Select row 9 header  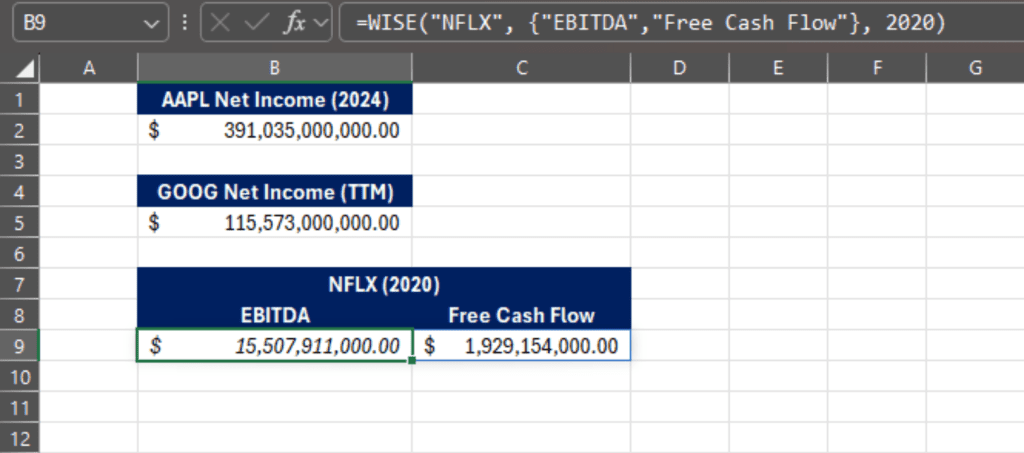tap(20, 346)
